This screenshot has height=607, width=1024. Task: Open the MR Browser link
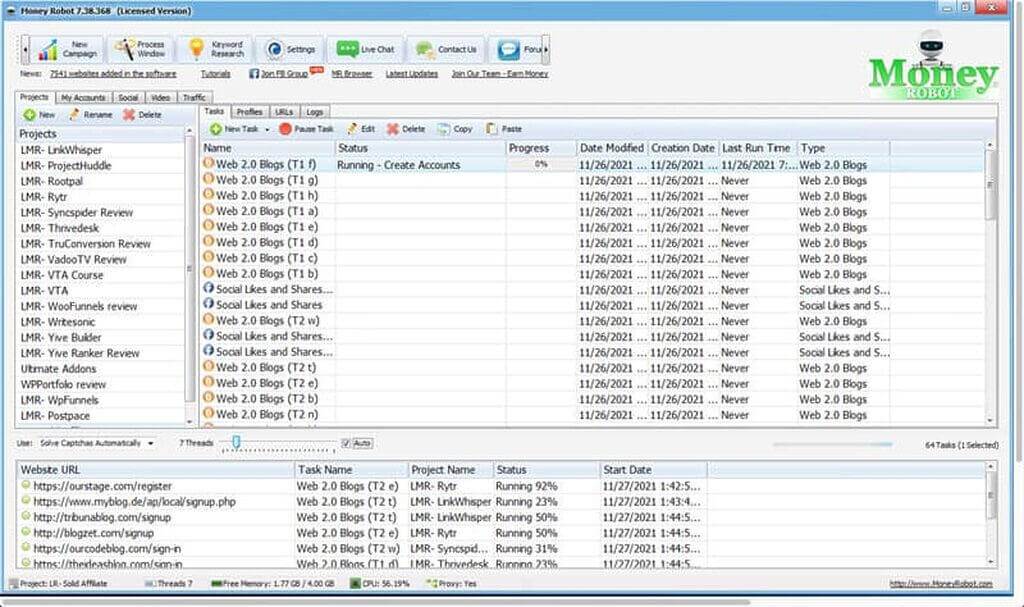pyautogui.click(x=351, y=74)
